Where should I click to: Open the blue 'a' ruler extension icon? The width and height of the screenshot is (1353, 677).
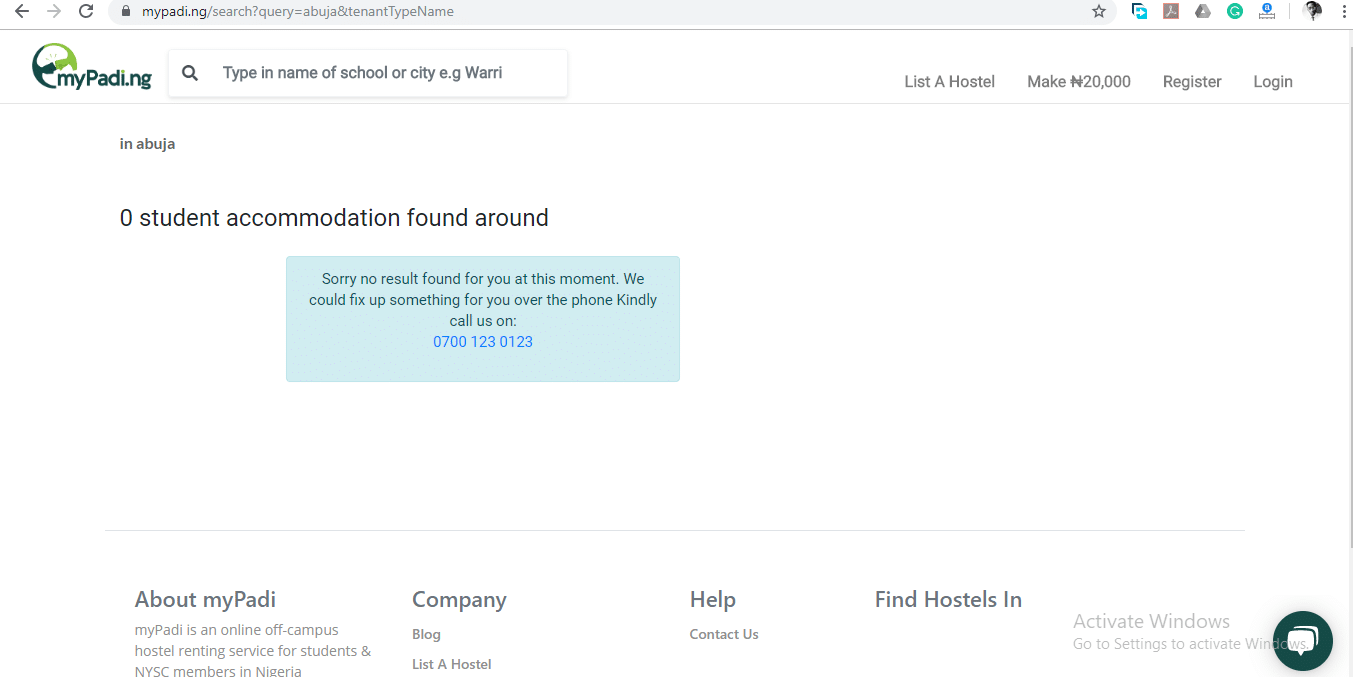(1267, 12)
